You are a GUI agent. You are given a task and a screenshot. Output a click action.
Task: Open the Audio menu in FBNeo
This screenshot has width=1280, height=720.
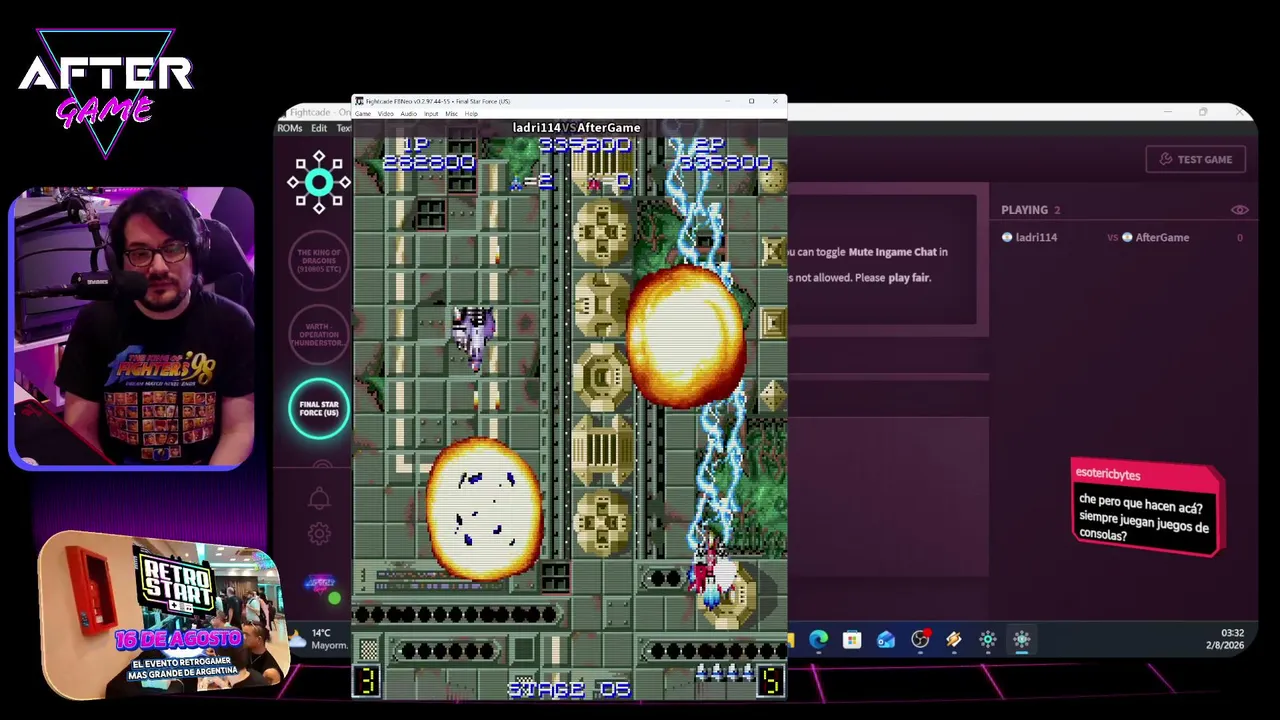tap(408, 114)
